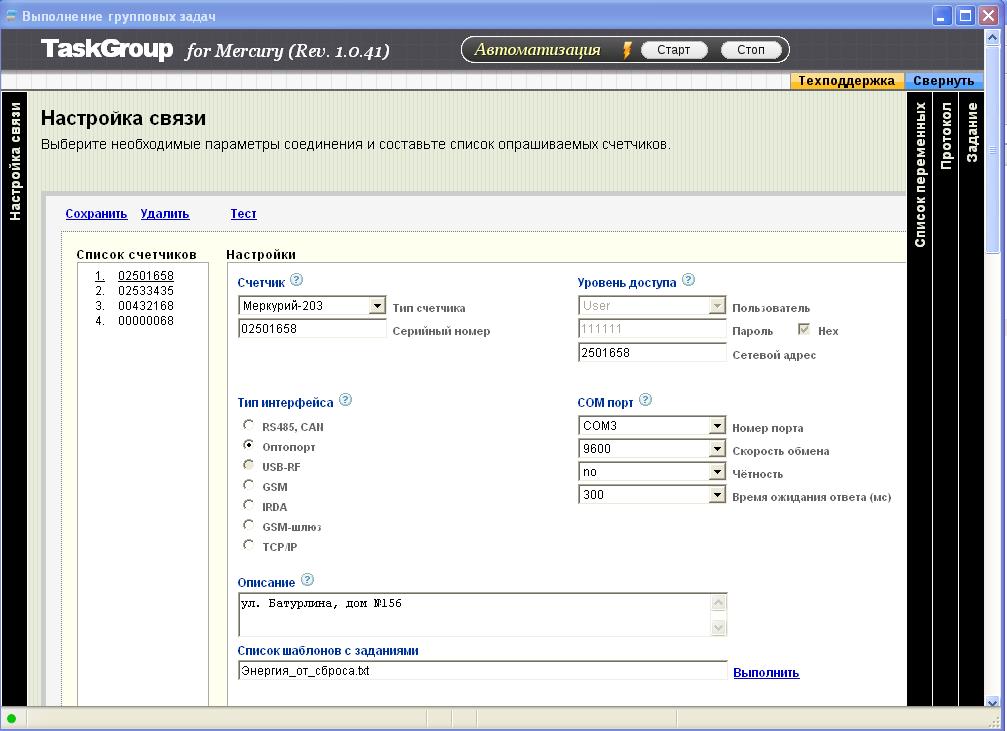Open the Настройка связи vertical tab
Screen dimensions: 1007x731
[14, 398]
